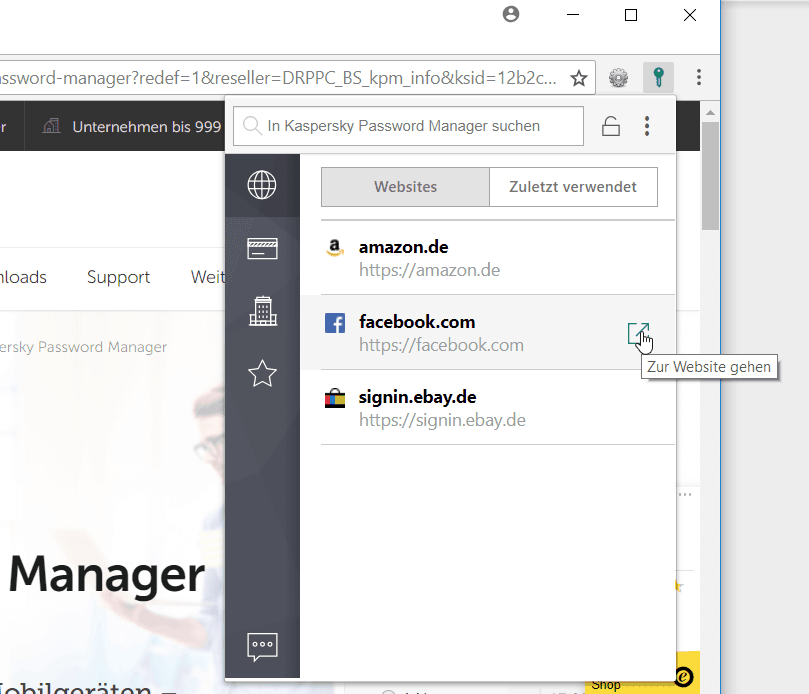Focus the Kaspersky Password Manager search field
809x694 pixels.
pyautogui.click(x=408, y=126)
